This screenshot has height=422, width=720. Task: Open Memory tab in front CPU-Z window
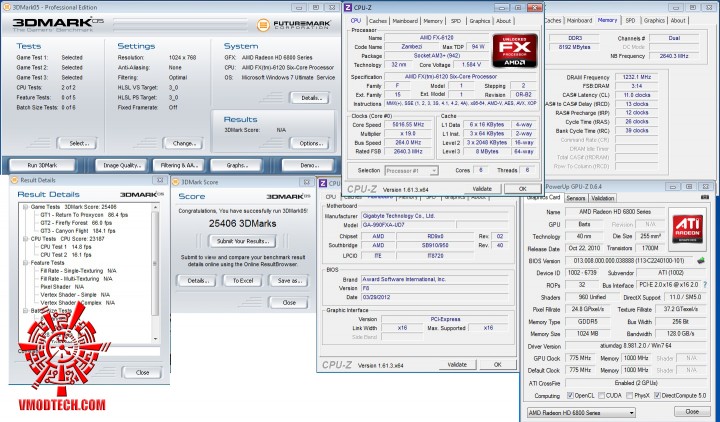click(x=433, y=21)
